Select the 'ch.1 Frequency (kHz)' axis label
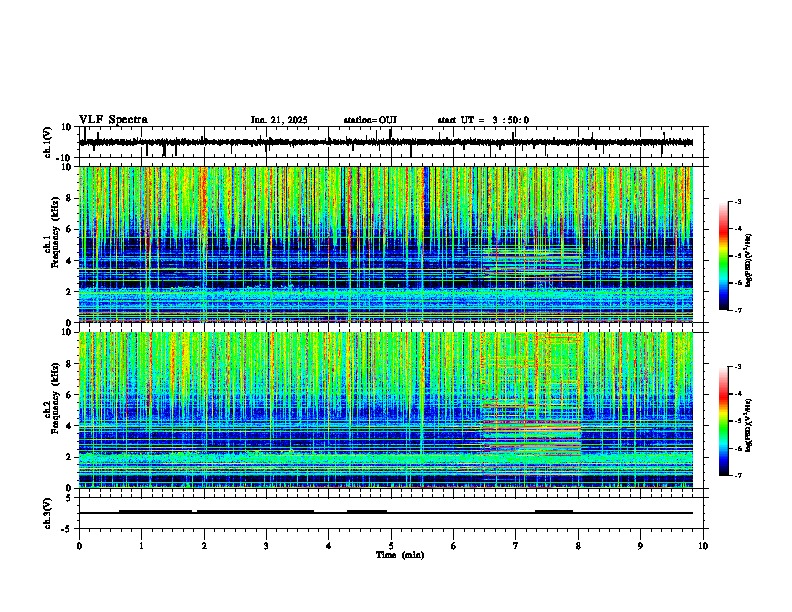The height and width of the screenshot is (612, 792). click(x=52, y=233)
